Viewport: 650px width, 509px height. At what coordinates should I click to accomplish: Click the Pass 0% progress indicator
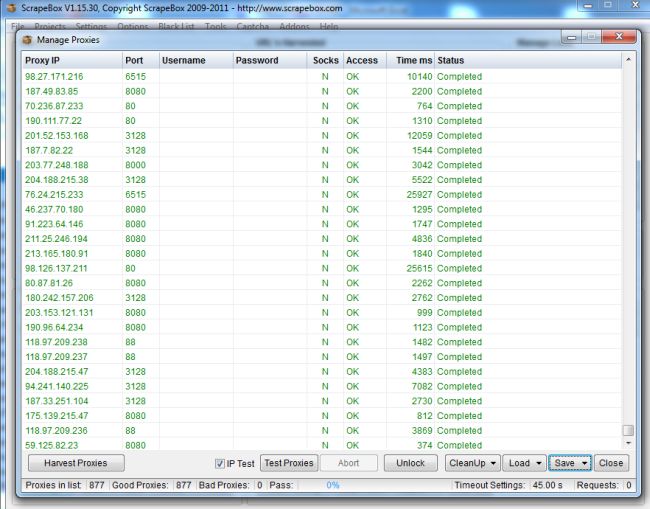[332, 485]
